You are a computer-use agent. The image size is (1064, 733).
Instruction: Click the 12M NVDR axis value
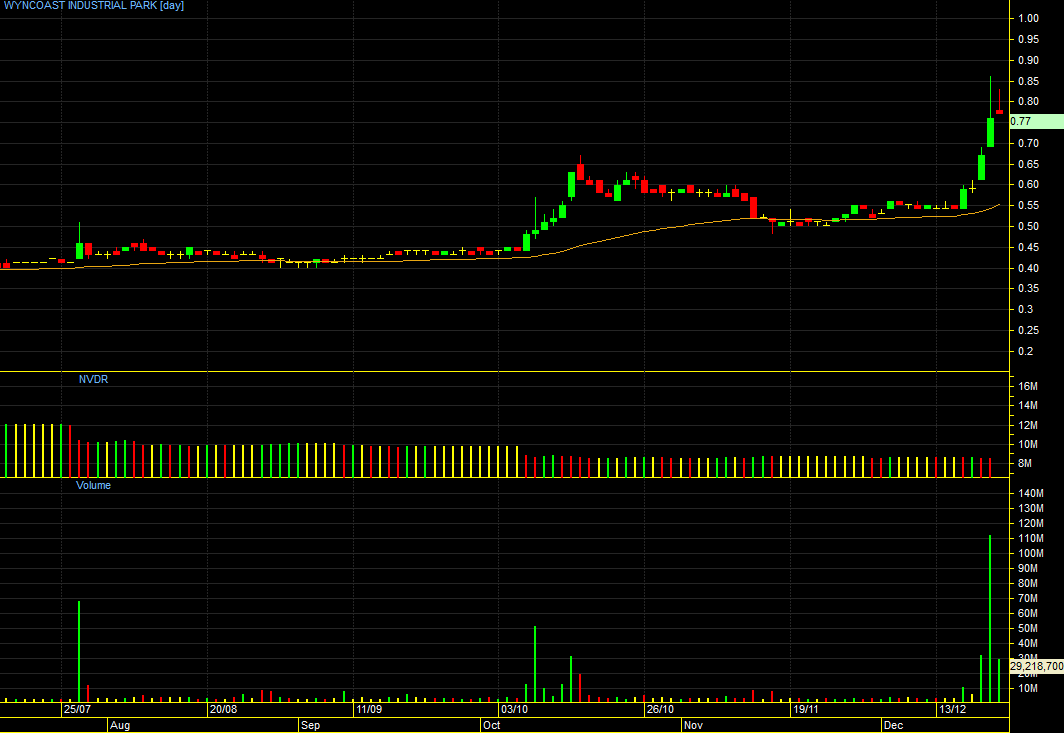[x=1028, y=425]
